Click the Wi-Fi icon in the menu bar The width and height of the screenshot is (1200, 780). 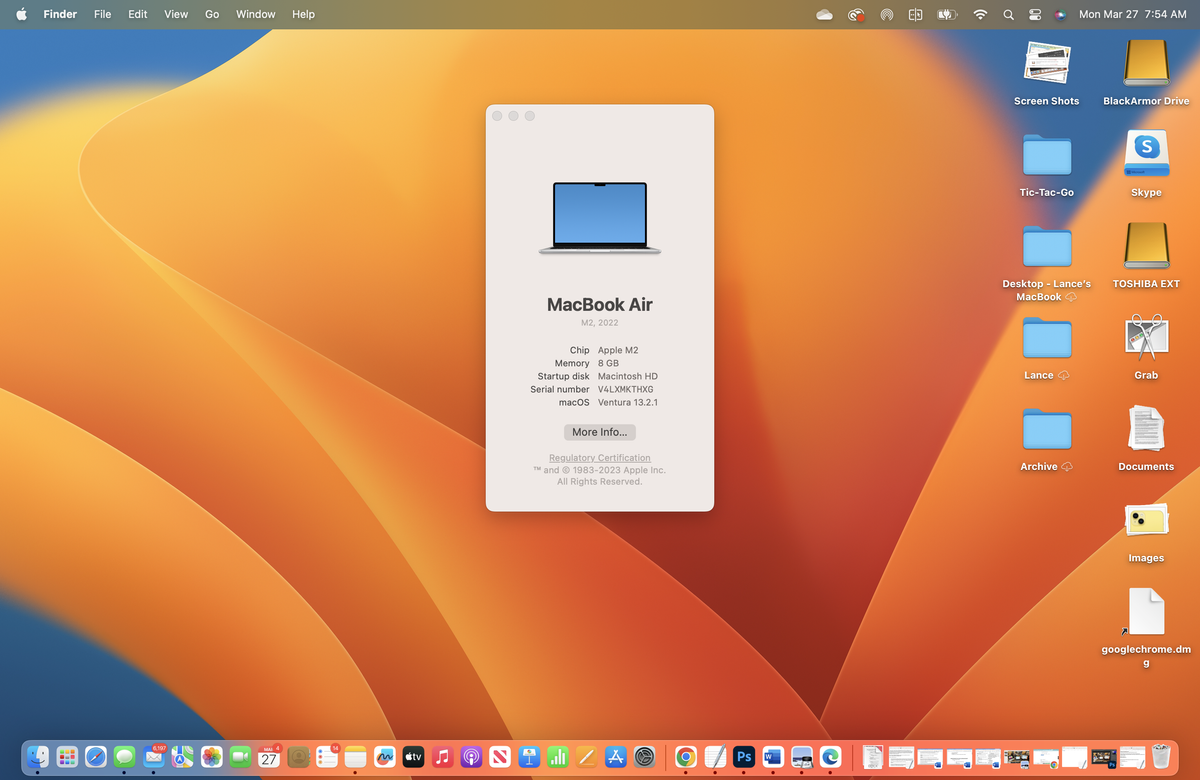click(x=979, y=14)
